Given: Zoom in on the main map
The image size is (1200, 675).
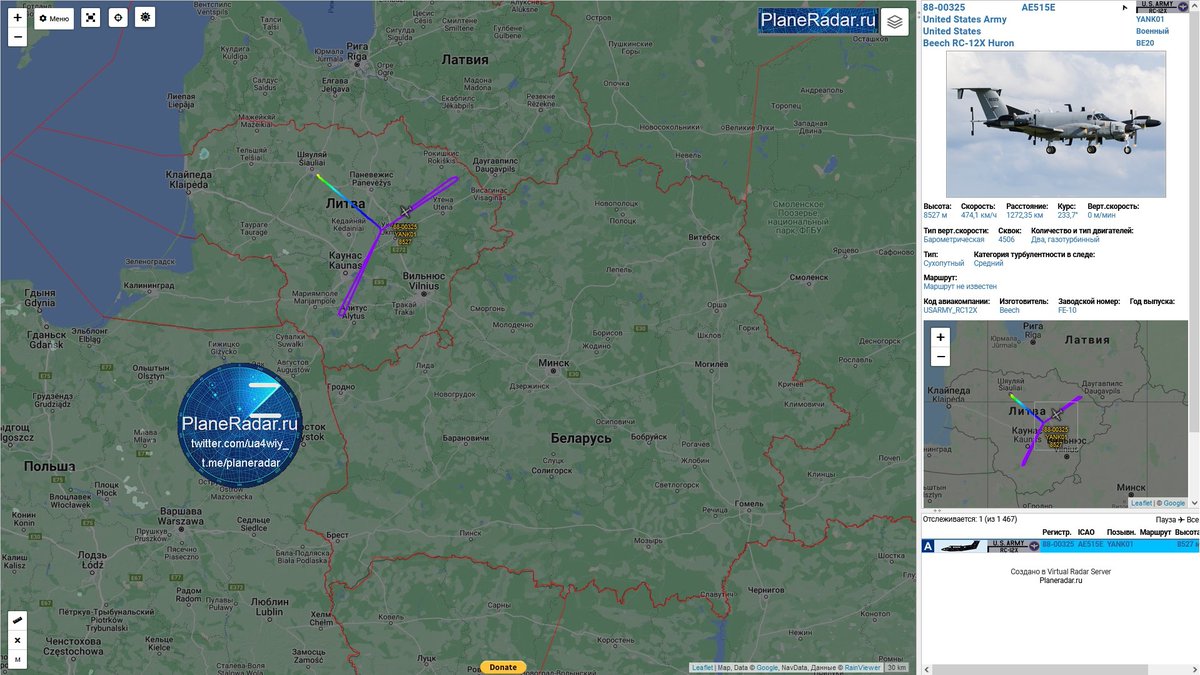Looking at the screenshot, I should coord(17,17).
